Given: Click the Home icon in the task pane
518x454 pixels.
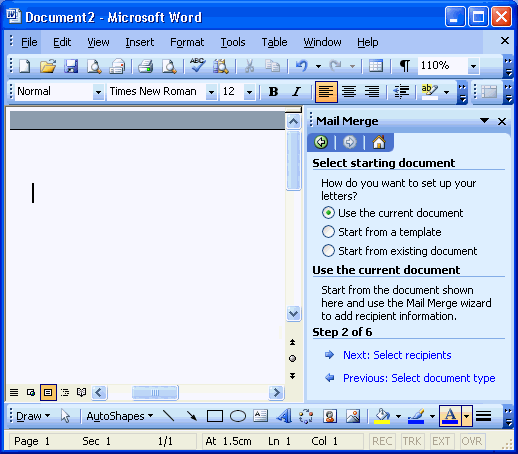Looking at the screenshot, I should [x=379, y=142].
